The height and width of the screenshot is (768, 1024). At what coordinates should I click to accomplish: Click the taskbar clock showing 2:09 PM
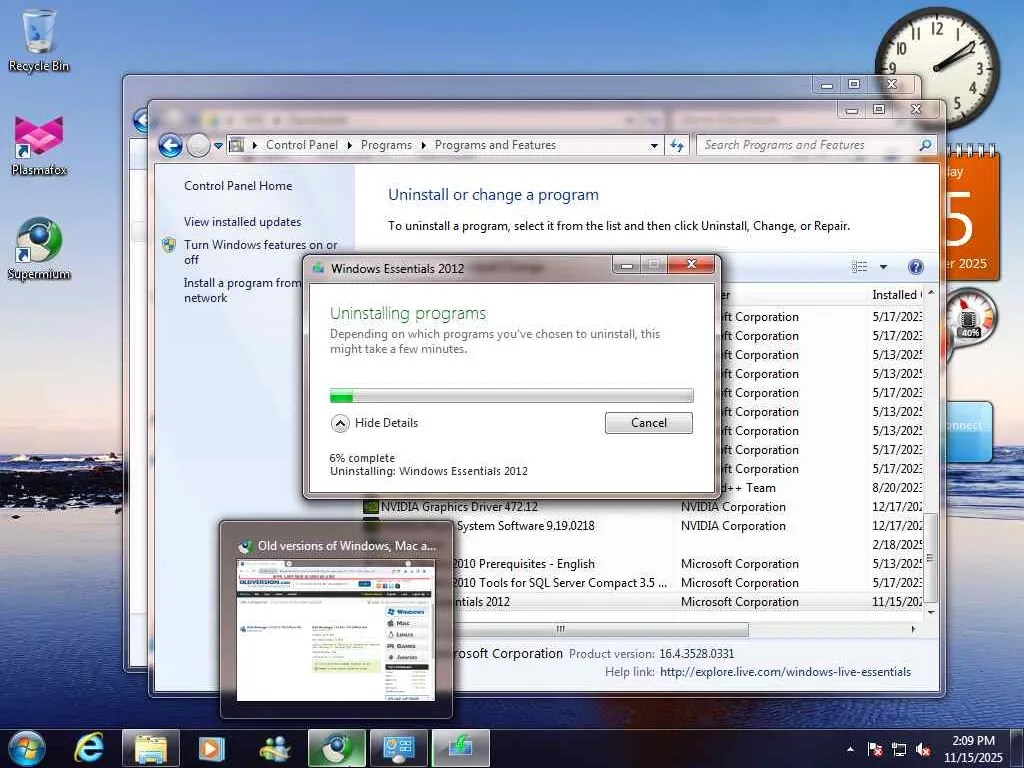point(973,749)
